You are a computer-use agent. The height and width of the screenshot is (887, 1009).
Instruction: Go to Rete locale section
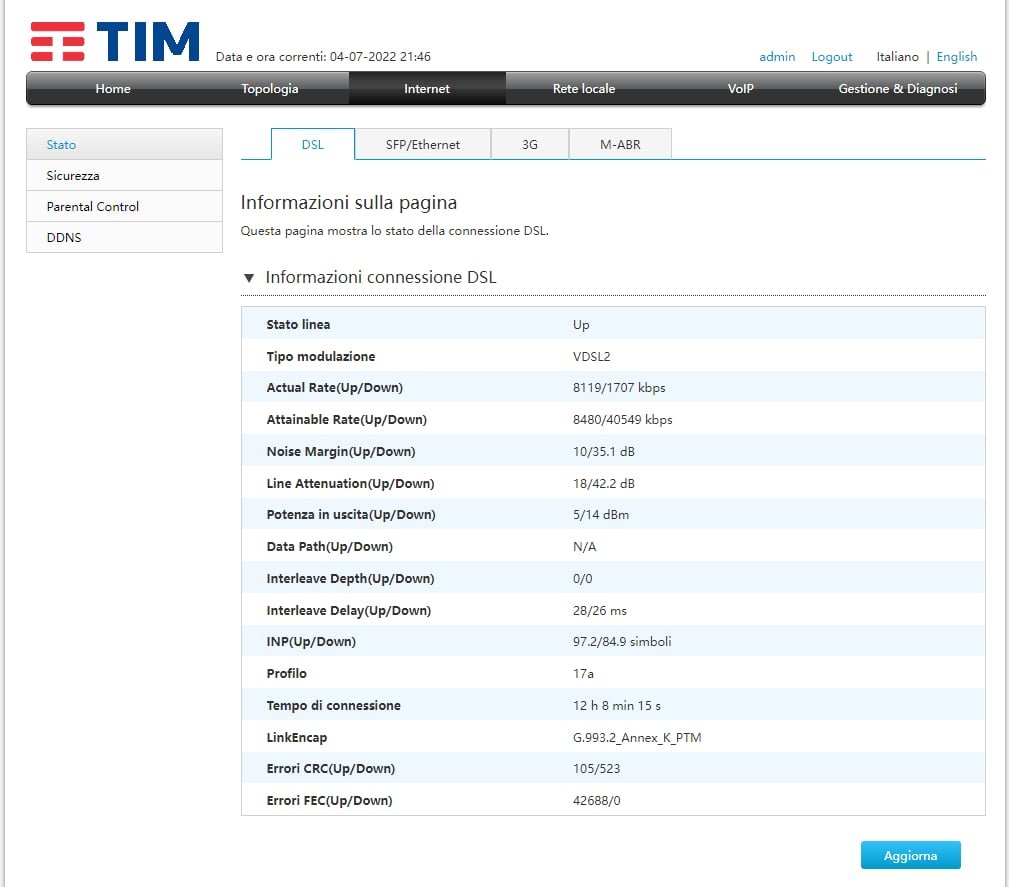[x=584, y=89]
